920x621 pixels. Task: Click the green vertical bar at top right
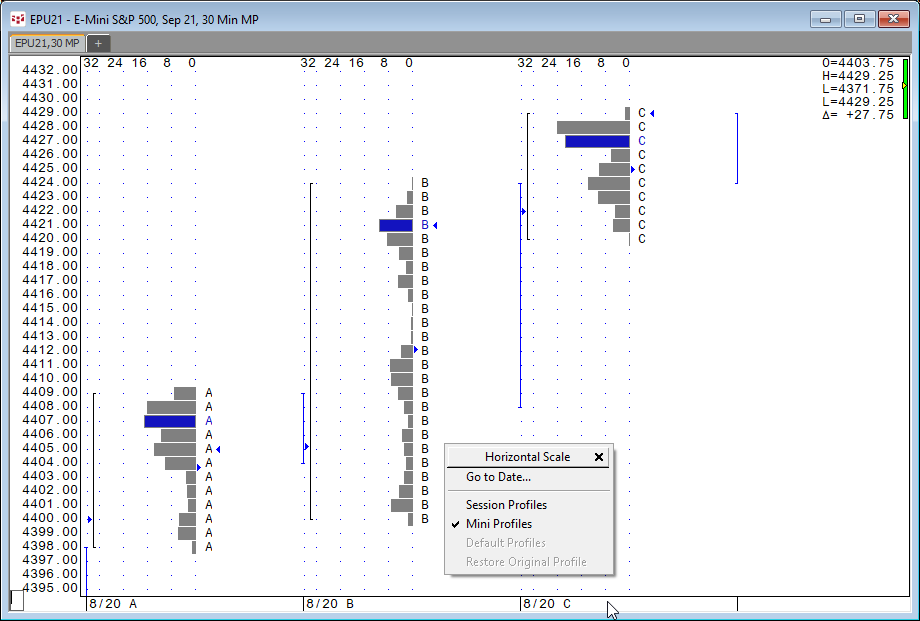pyautogui.click(x=905, y=88)
